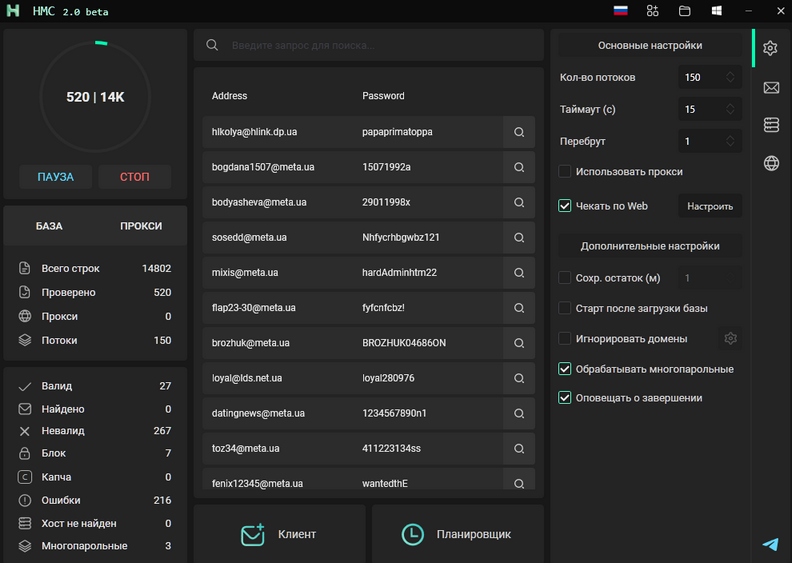Click the Настроить button
The width and height of the screenshot is (792, 563).
point(710,206)
